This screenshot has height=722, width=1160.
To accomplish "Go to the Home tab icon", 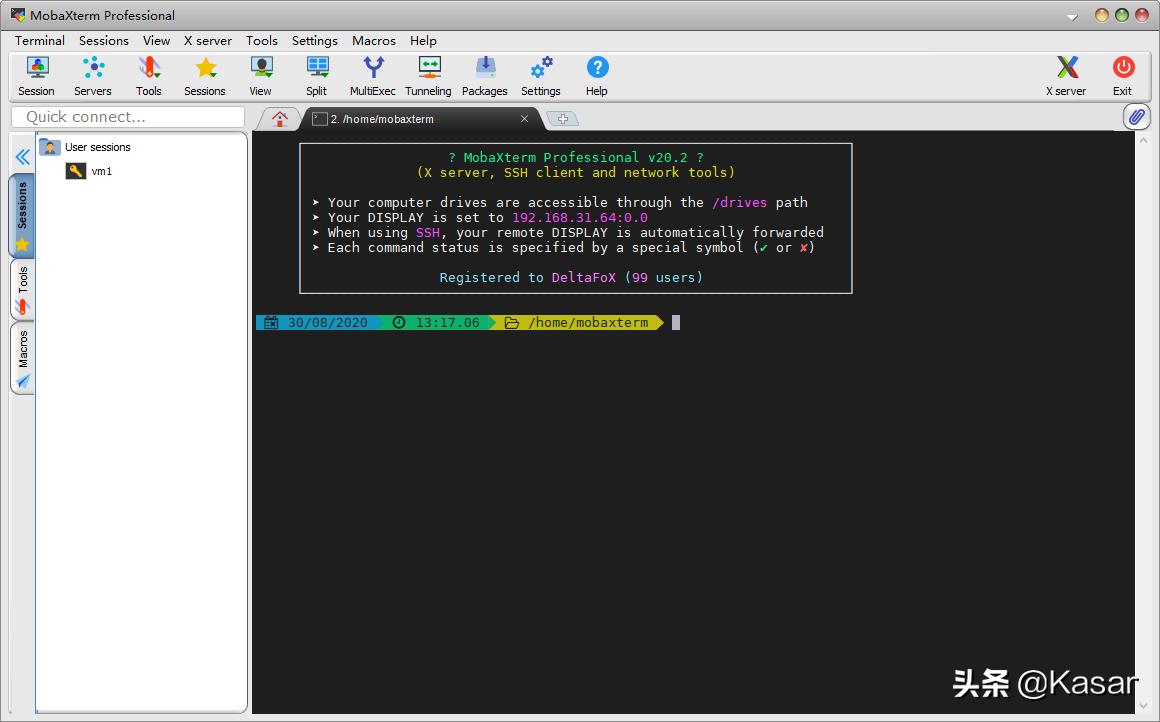I will tap(280, 119).
